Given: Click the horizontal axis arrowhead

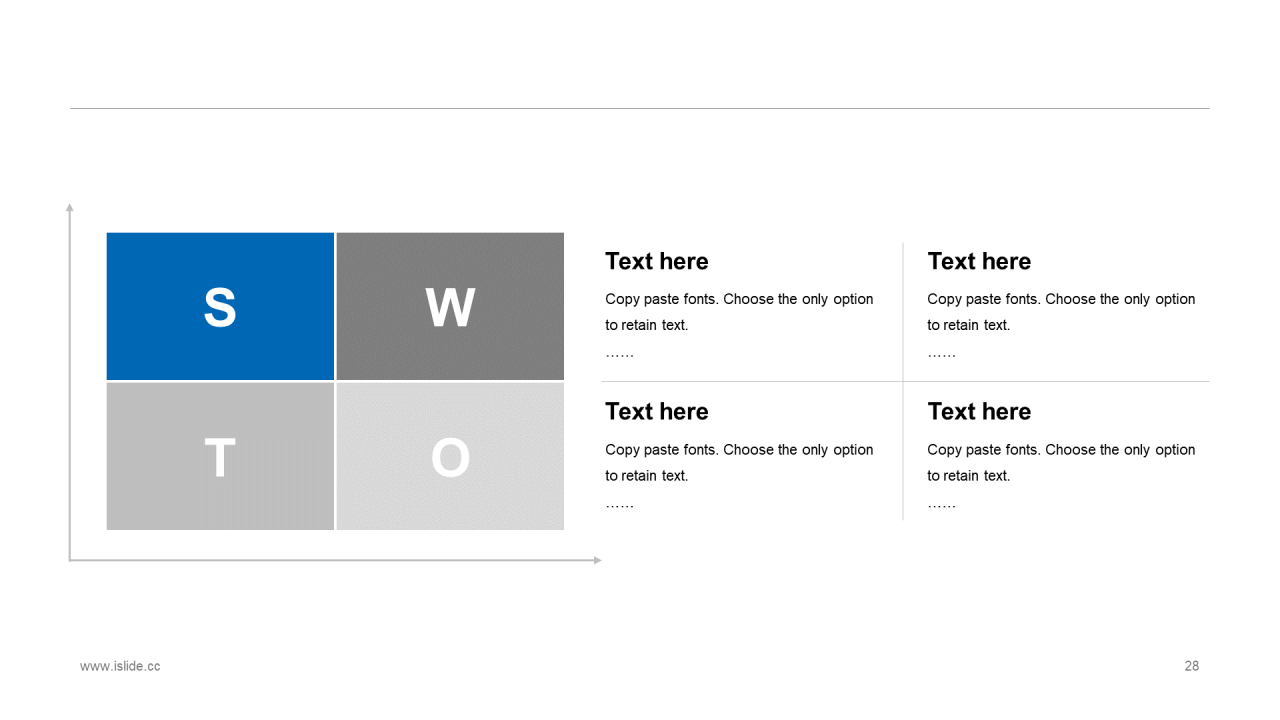Looking at the screenshot, I should (x=597, y=560).
